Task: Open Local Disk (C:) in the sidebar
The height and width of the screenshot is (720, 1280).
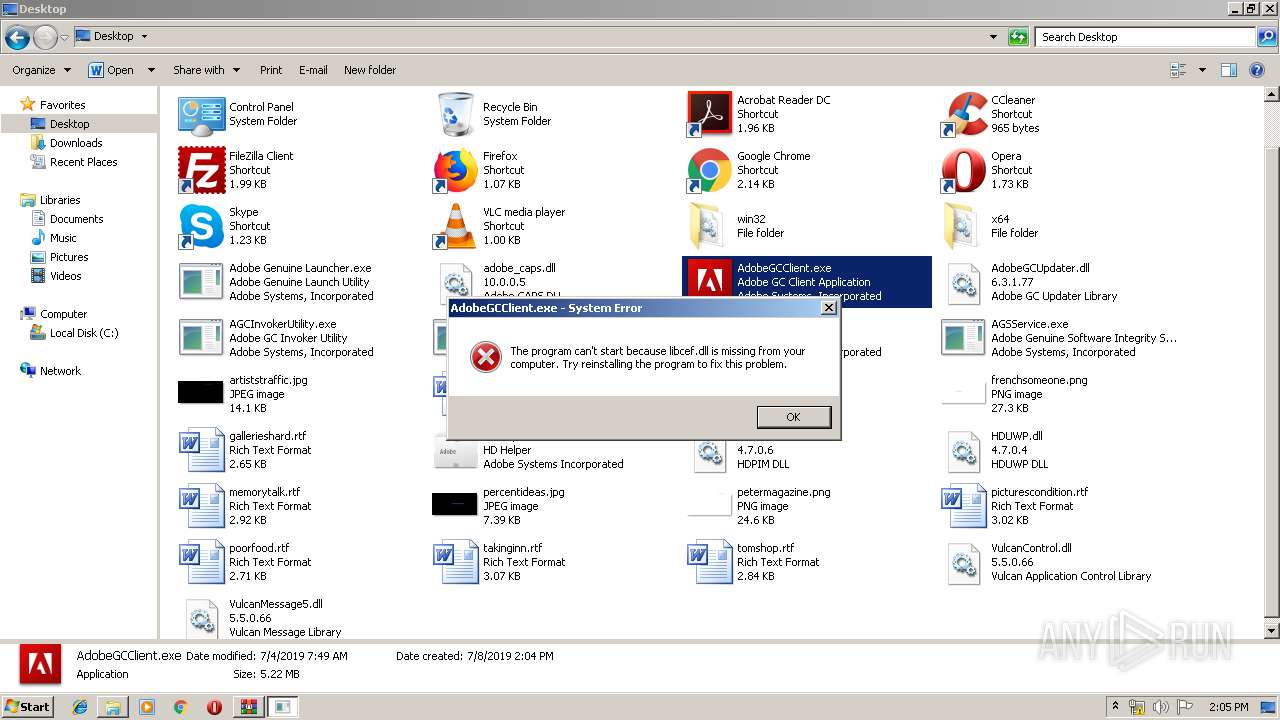Action: 84,333
